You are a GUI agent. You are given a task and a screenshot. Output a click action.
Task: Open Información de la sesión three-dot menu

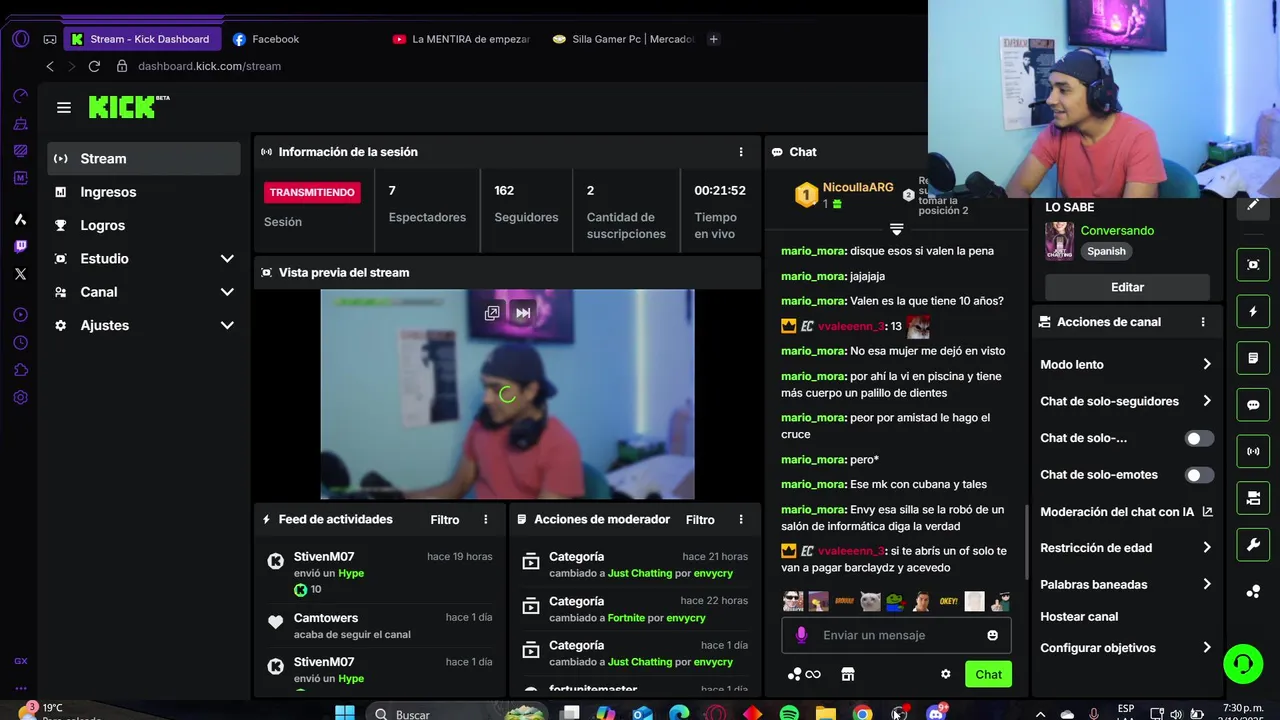point(741,152)
